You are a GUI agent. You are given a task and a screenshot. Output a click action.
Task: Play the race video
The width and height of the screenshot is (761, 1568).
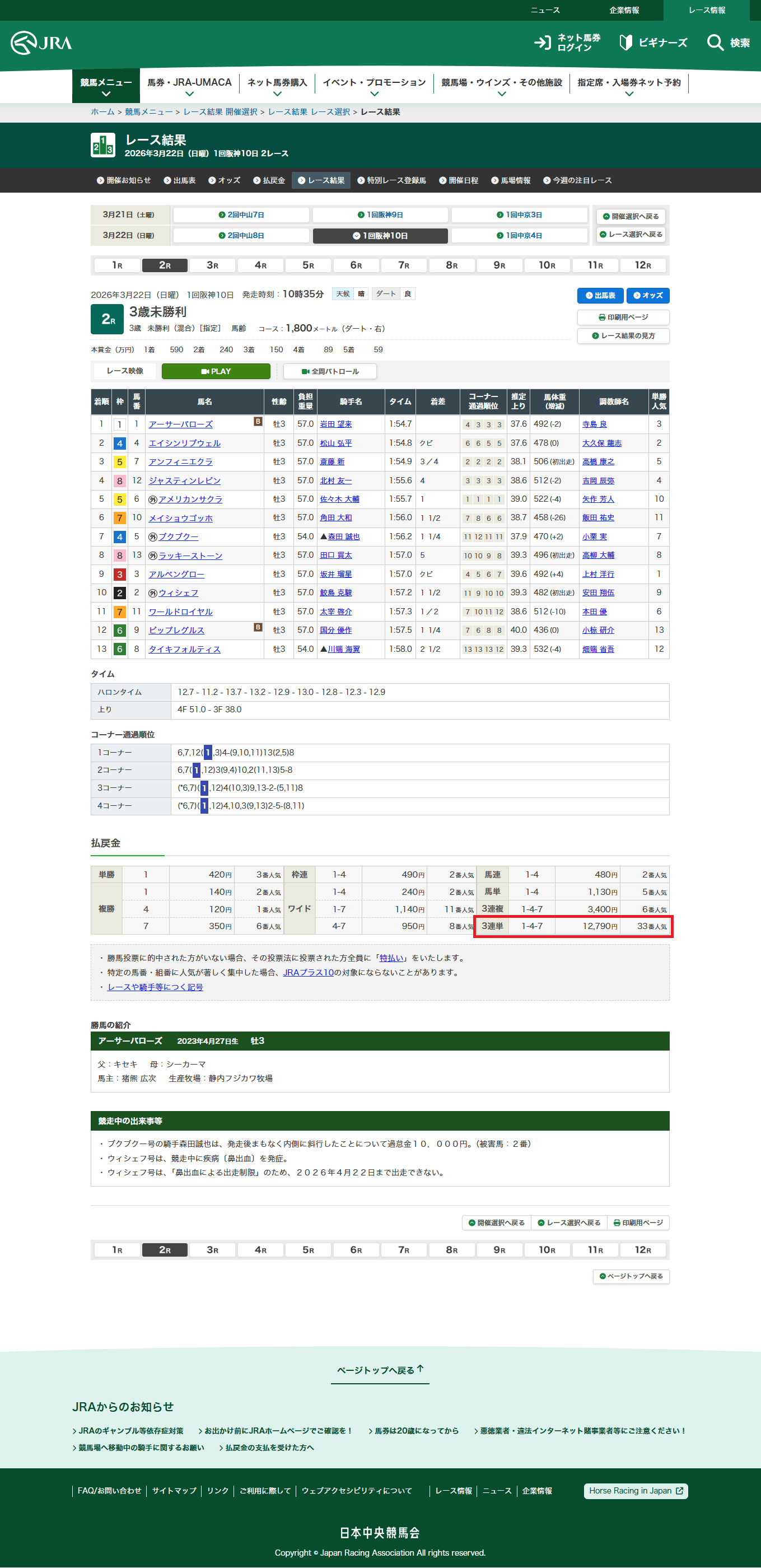pyautogui.click(x=216, y=371)
